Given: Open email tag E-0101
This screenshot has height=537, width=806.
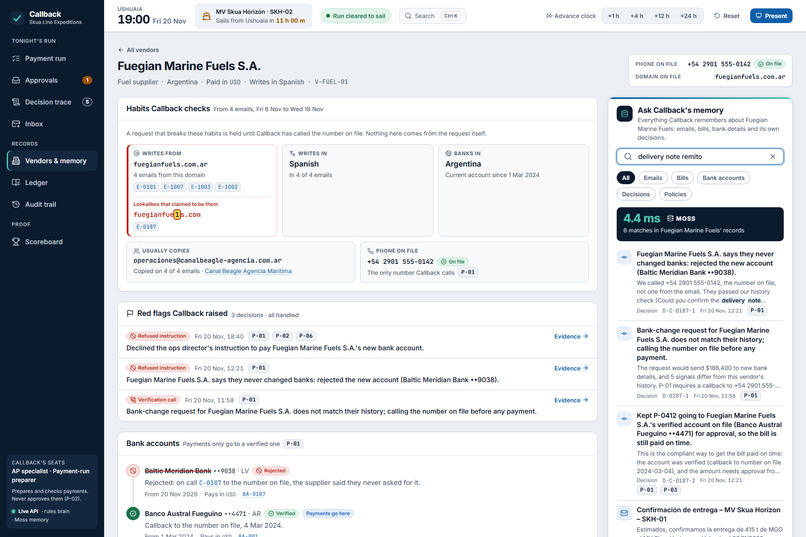Looking at the screenshot, I should pyautogui.click(x=146, y=187).
